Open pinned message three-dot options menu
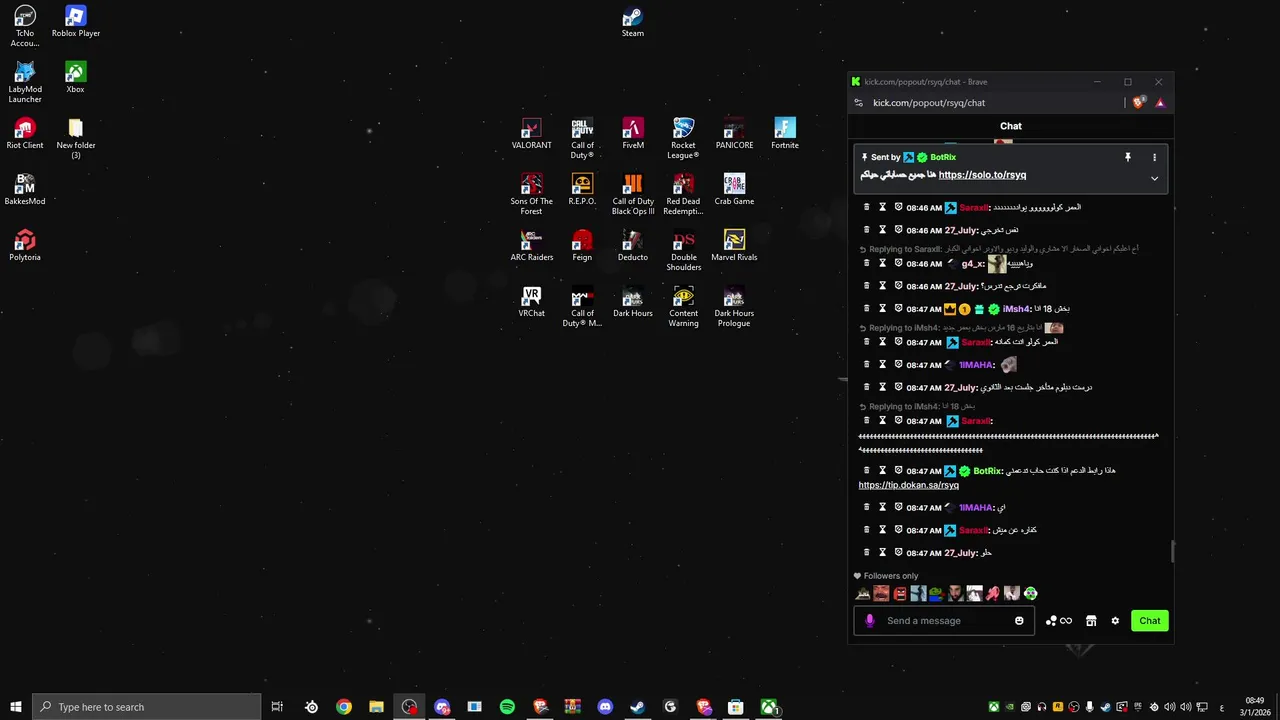The width and height of the screenshot is (1280, 720). pos(1154,158)
